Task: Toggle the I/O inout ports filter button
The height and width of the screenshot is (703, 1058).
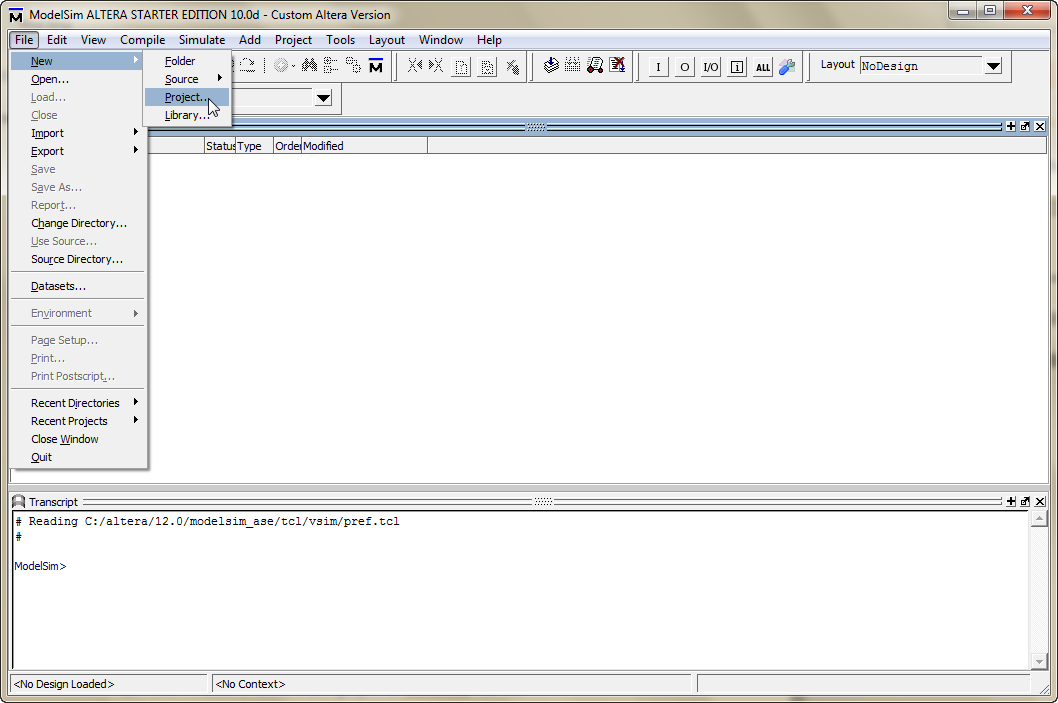Action: (x=711, y=67)
